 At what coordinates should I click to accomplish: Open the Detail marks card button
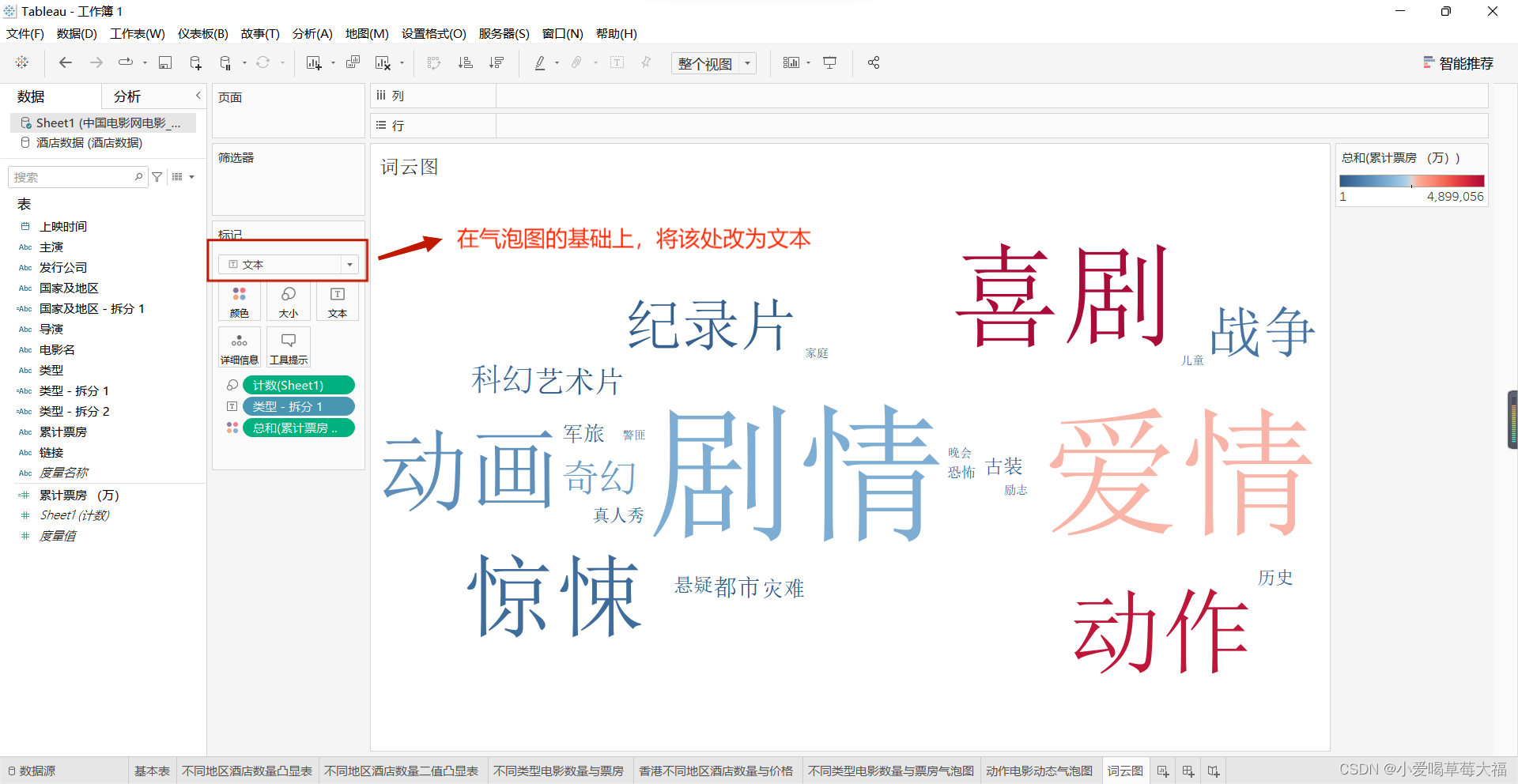[240, 349]
